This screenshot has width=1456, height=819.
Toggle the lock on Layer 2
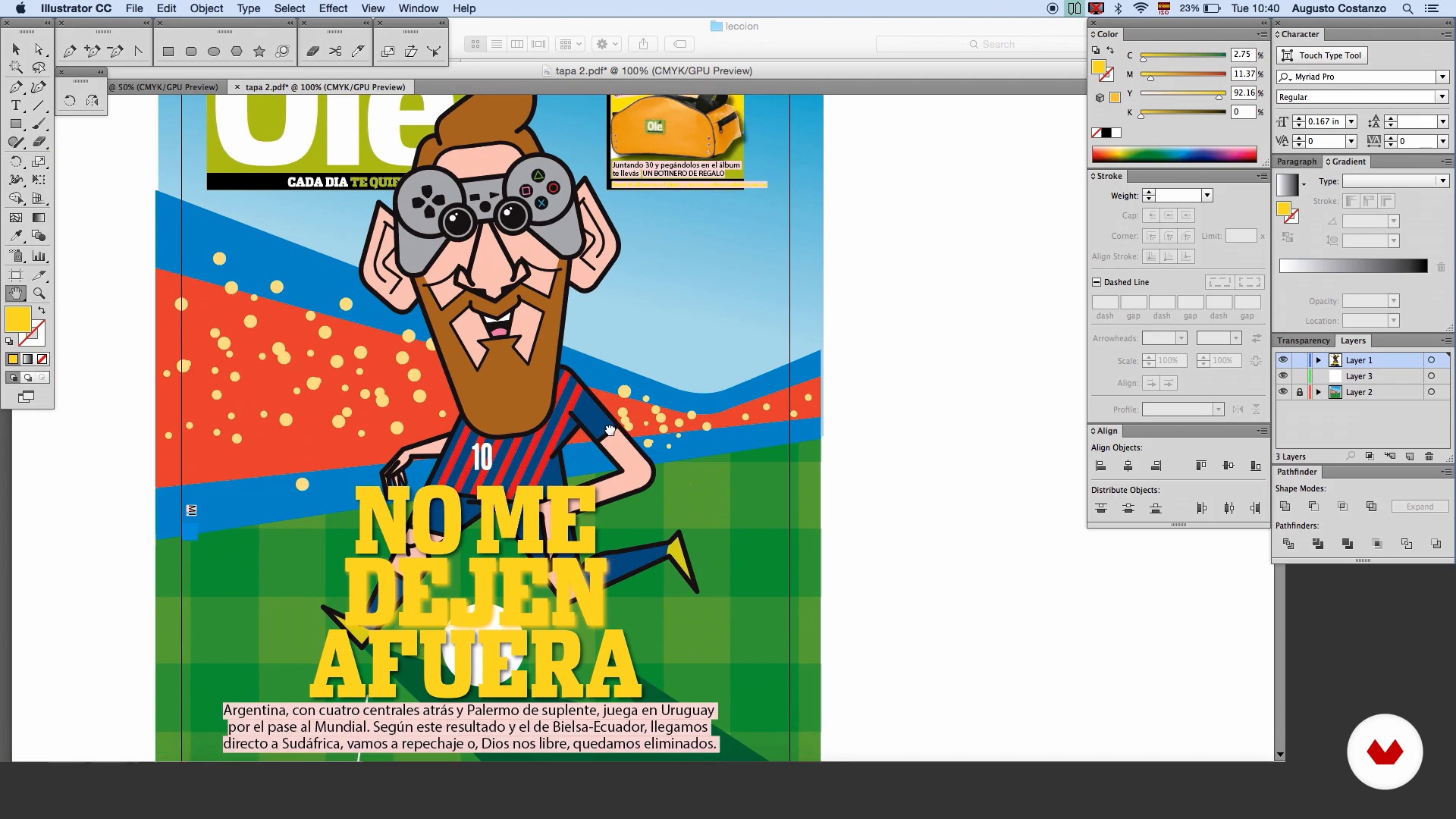[1300, 392]
